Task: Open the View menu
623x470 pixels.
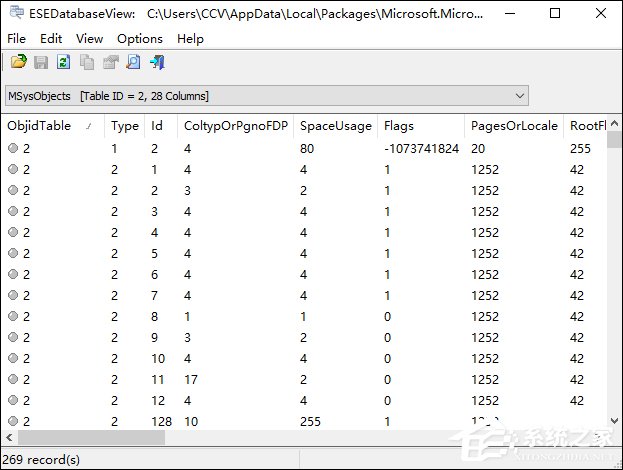Action: tap(89, 38)
